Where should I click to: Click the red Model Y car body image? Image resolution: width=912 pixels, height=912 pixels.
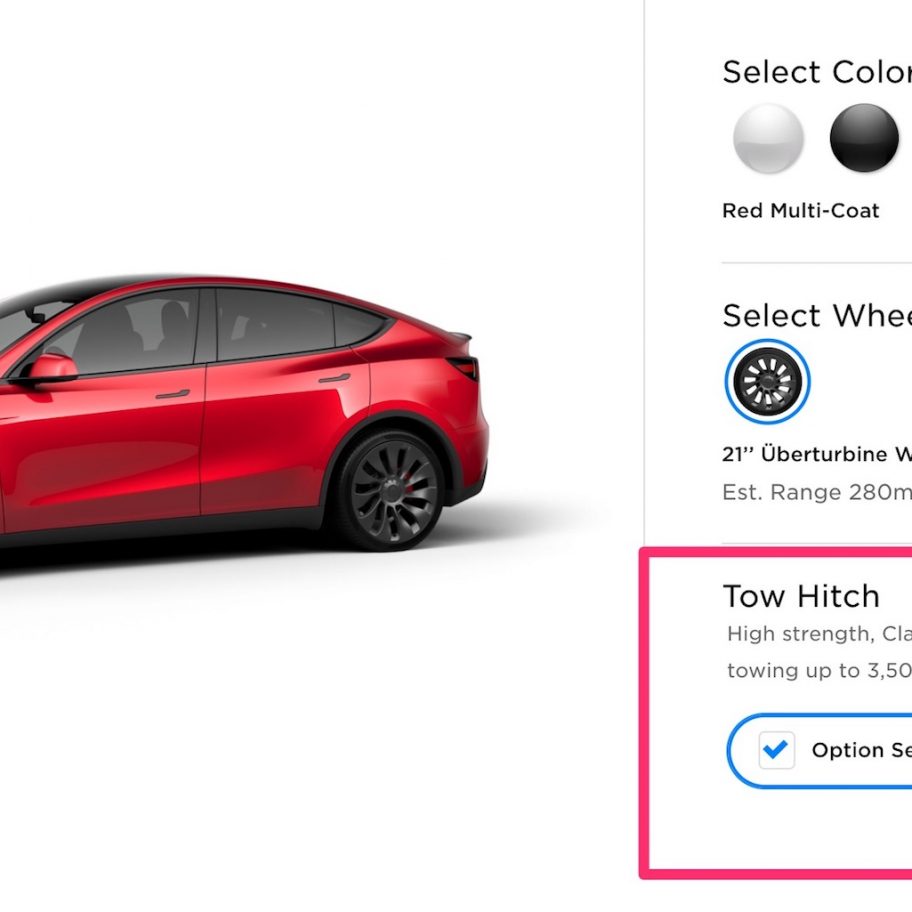[244, 413]
